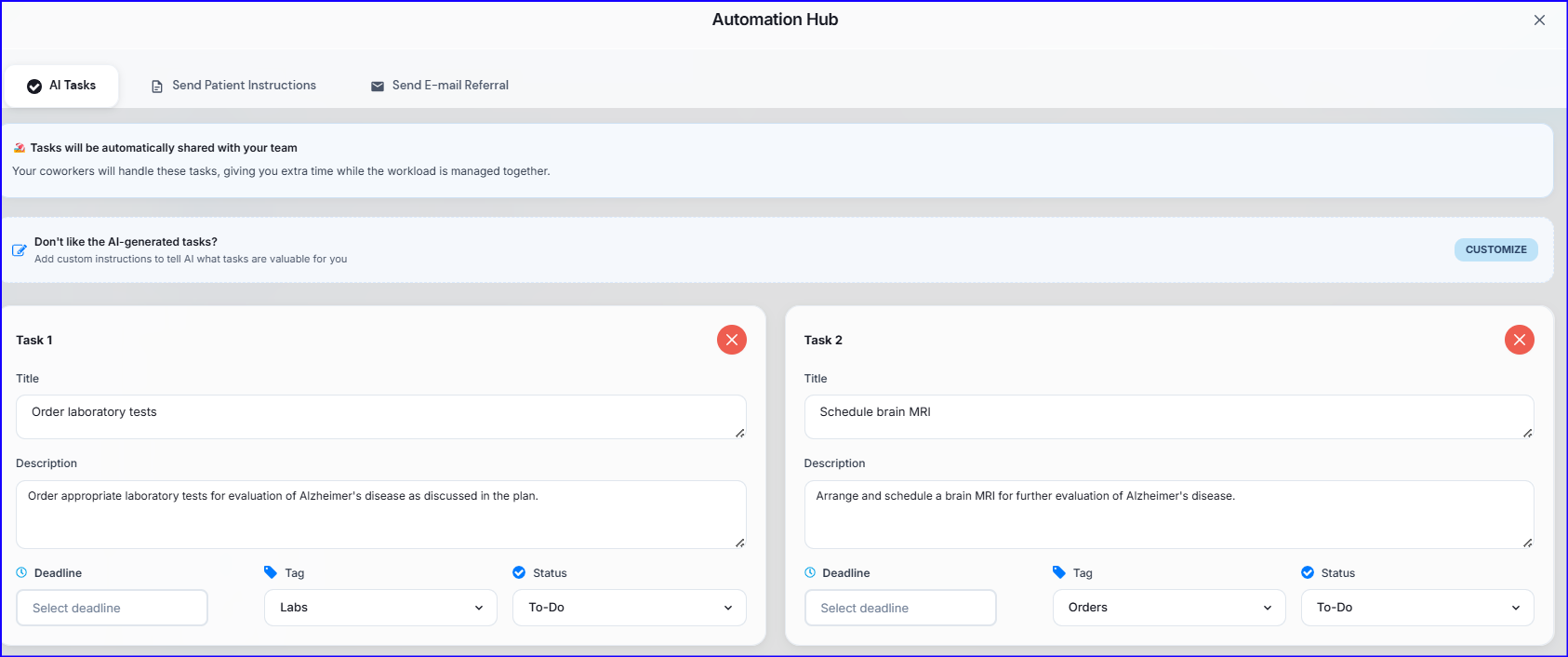Click Task 2 Deadline clock icon
This screenshot has width=1568, height=657.
(x=810, y=572)
